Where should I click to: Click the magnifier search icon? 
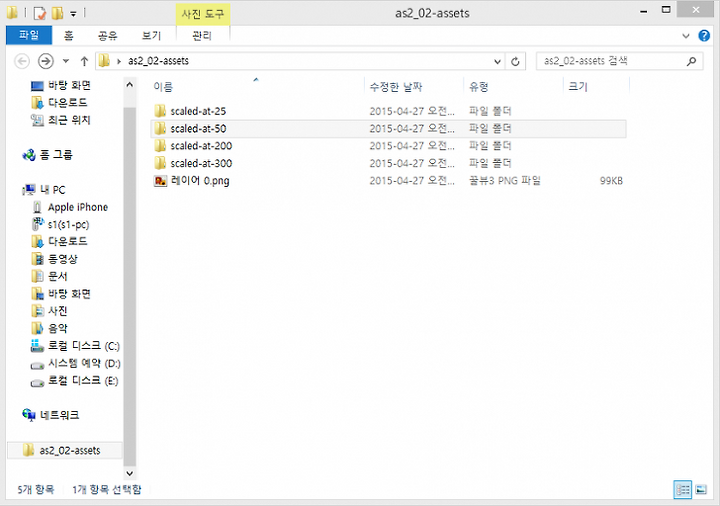click(x=691, y=61)
